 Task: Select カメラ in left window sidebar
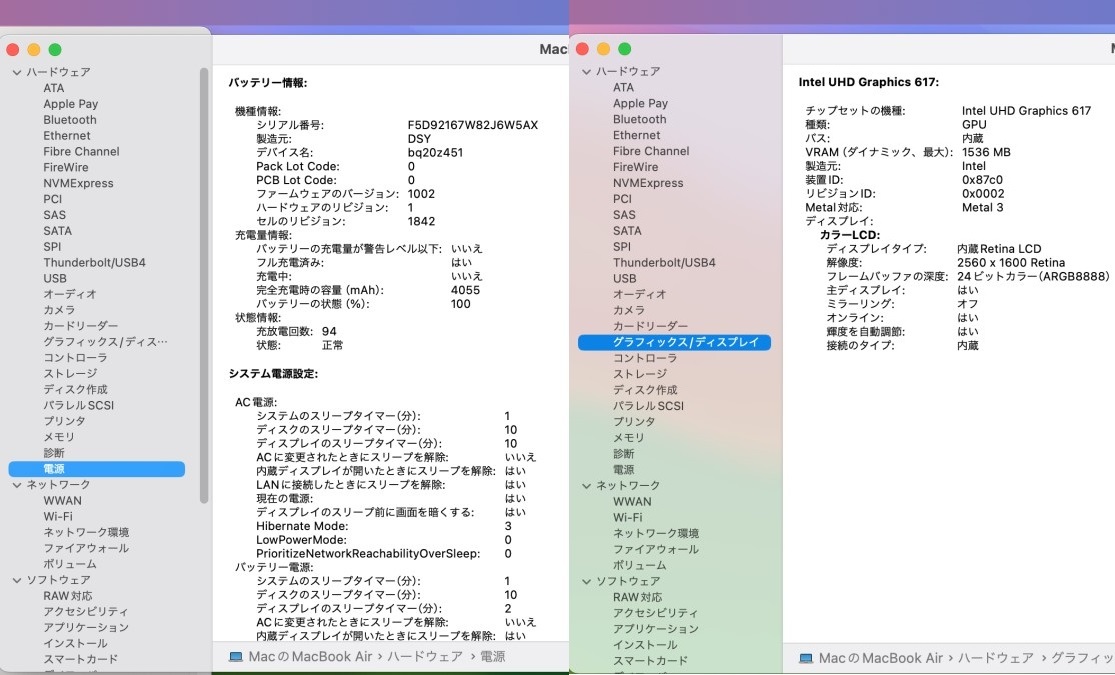59,310
